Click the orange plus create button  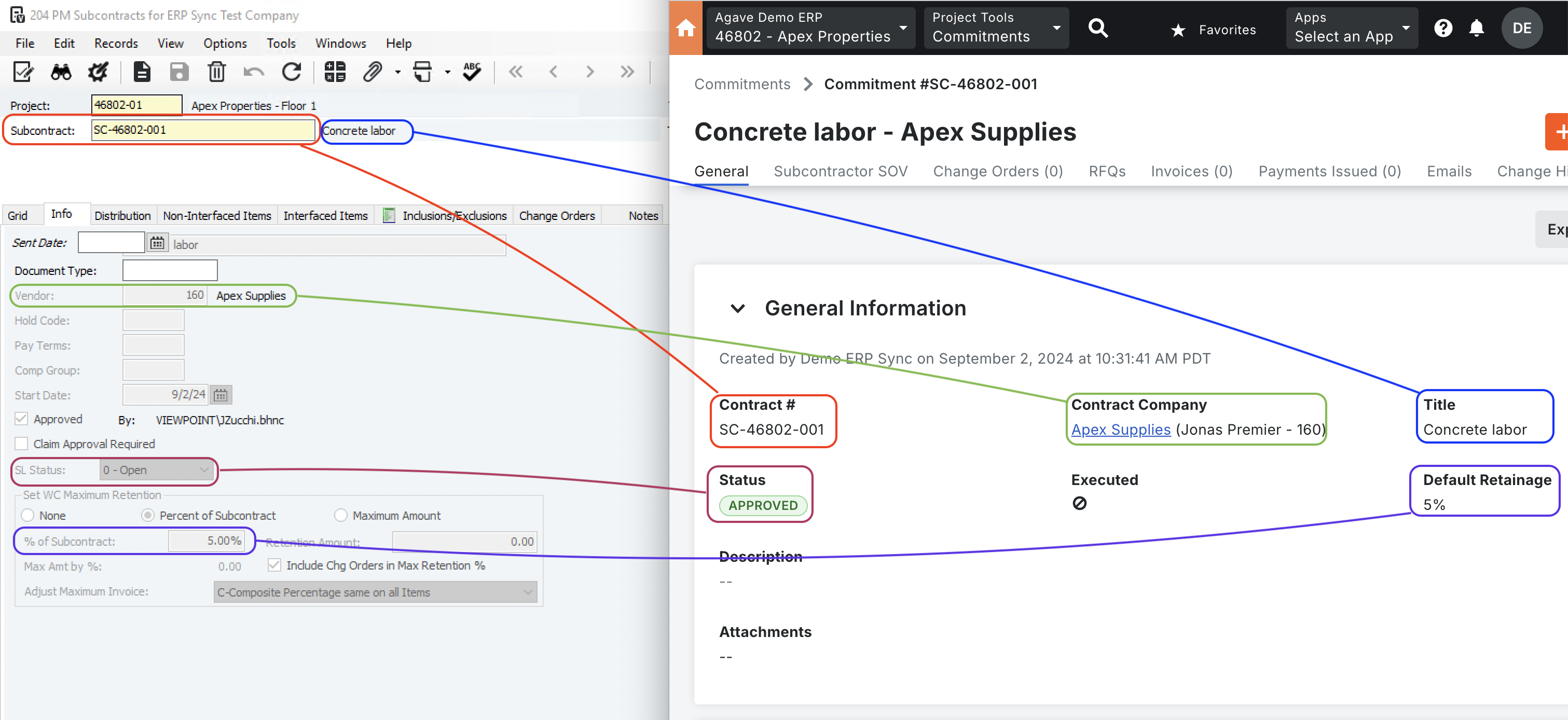(1558, 131)
